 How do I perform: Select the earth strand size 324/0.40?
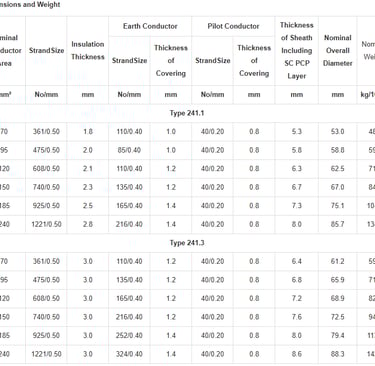[129, 354]
